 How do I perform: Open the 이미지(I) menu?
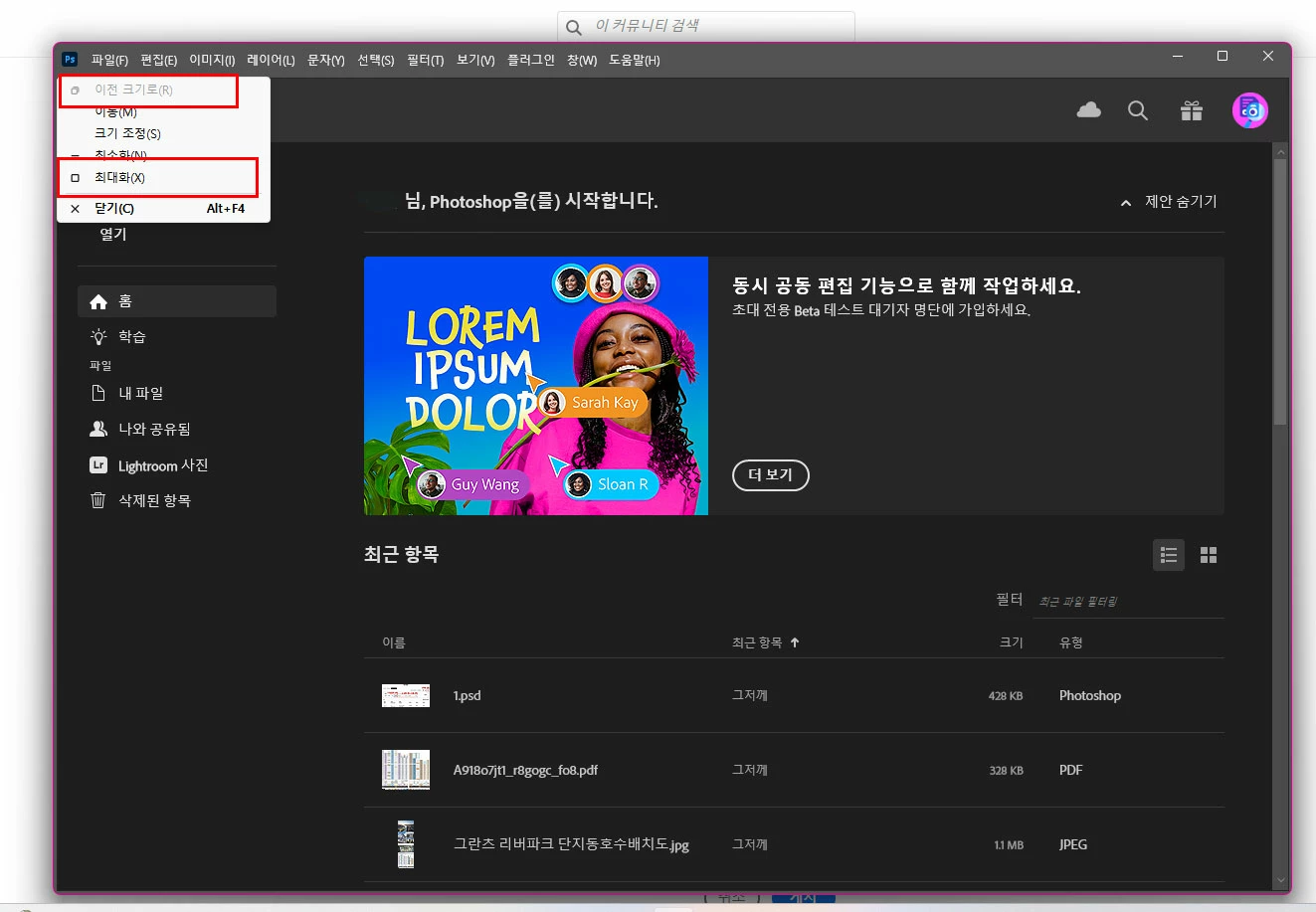tap(212, 61)
